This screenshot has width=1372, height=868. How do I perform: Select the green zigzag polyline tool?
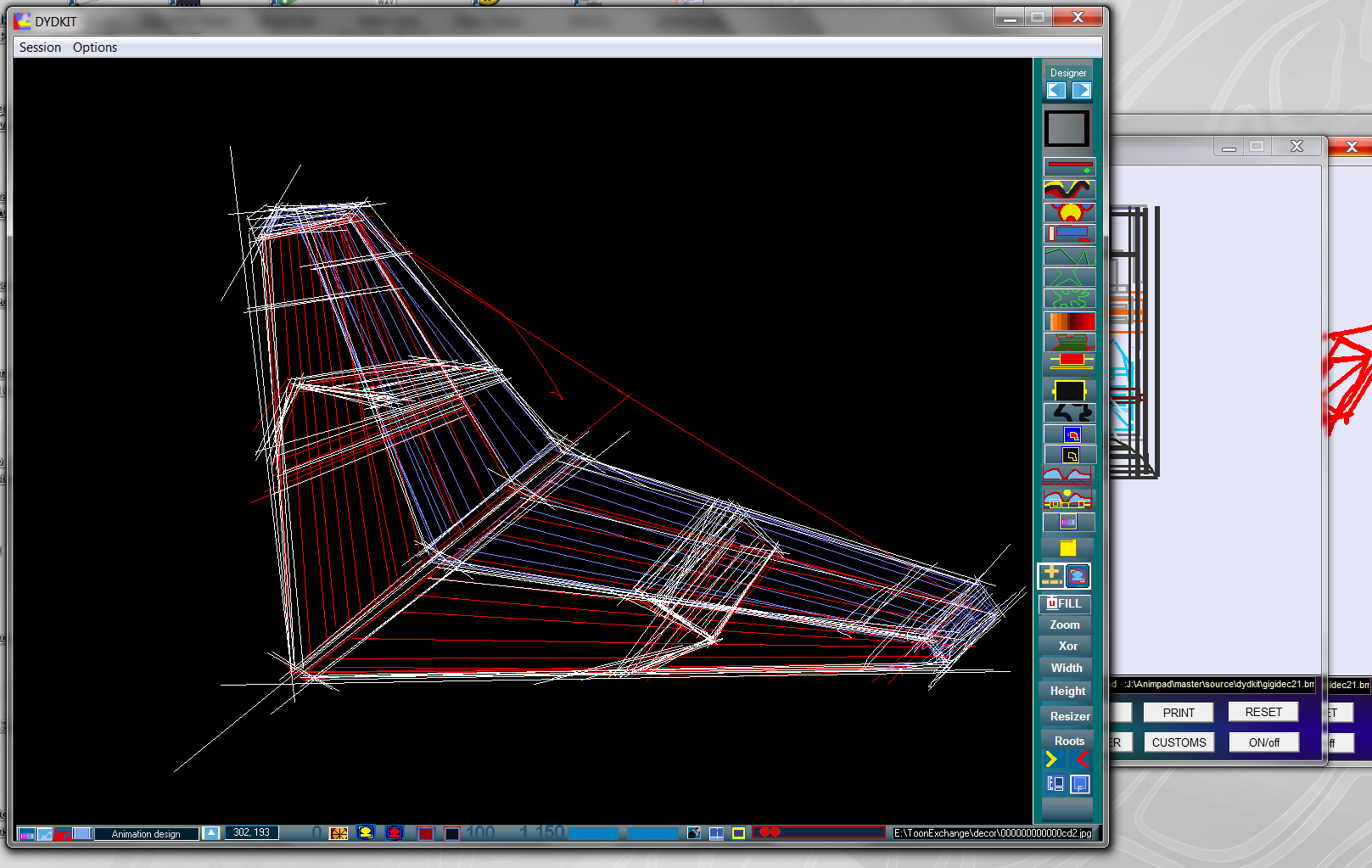tap(1069, 255)
